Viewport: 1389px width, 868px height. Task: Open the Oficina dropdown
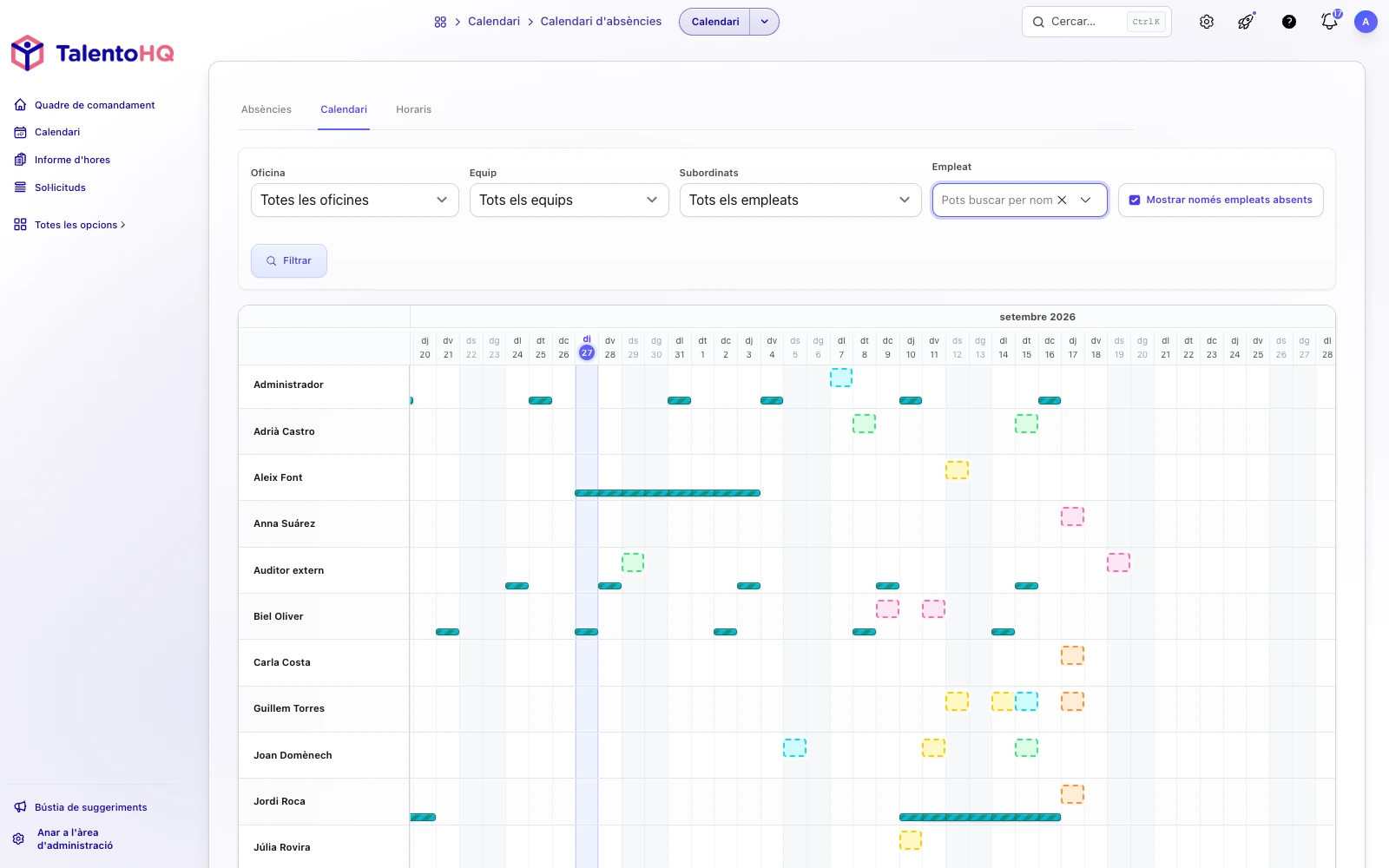(x=354, y=200)
